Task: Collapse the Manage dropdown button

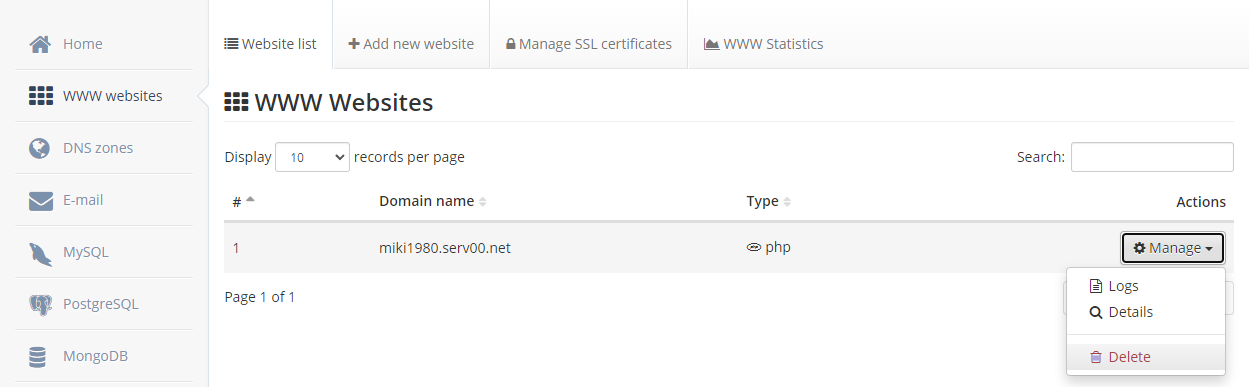Action: (x=1173, y=248)
